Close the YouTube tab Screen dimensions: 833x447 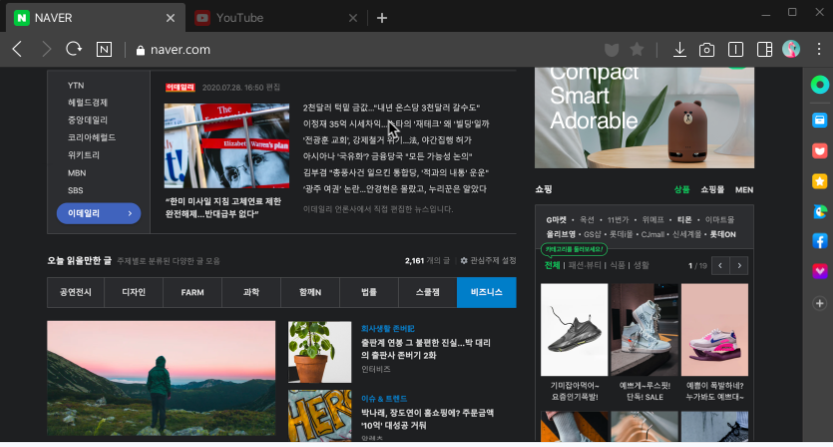(x=353, y=18)
